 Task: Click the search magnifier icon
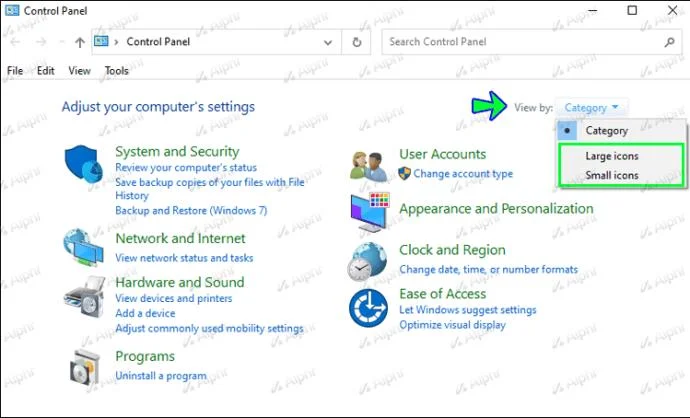pyautogui.click(x=669, y=42)
